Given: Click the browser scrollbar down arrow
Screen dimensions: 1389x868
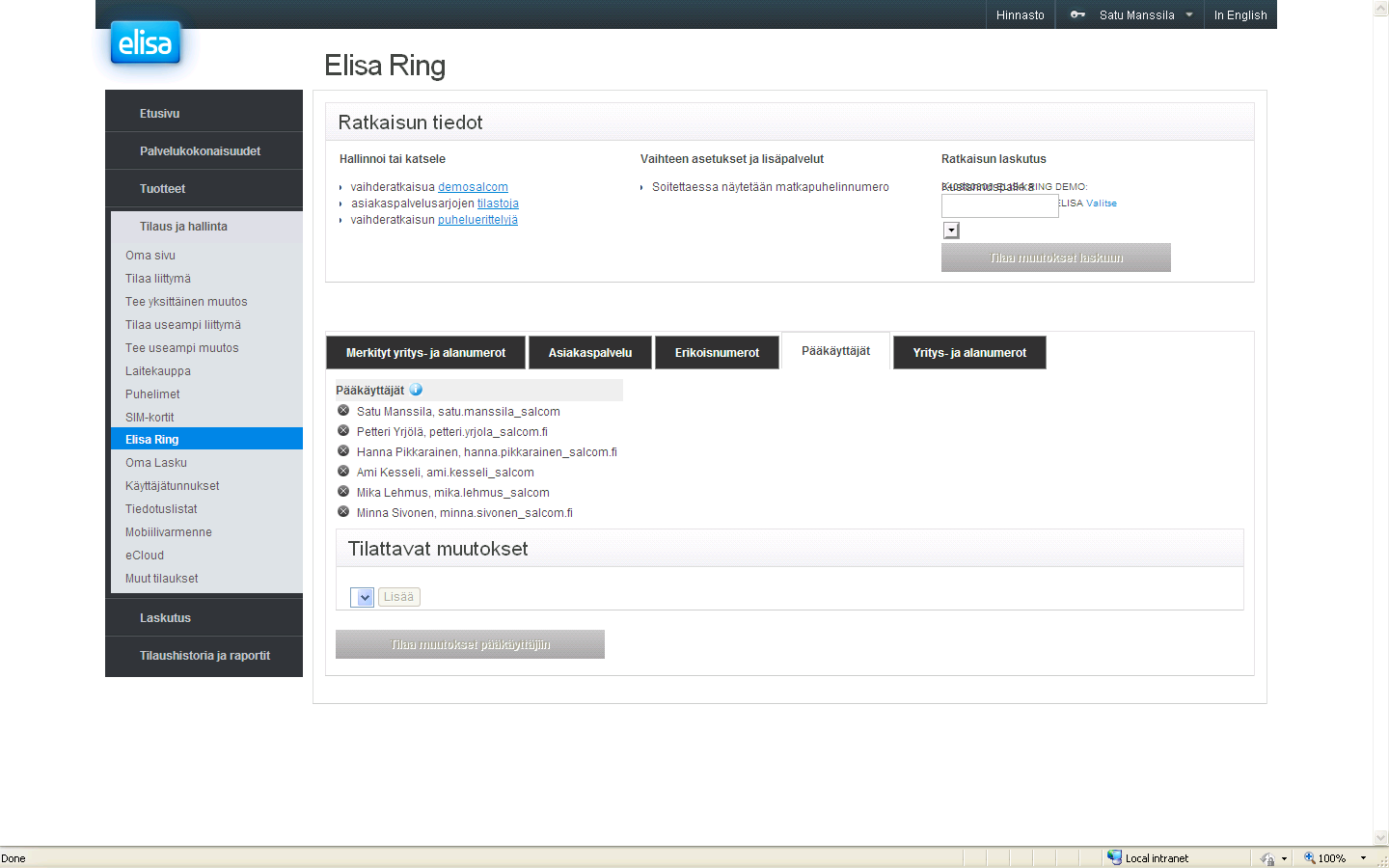Looking at the screenshot, I should 1380,838.
